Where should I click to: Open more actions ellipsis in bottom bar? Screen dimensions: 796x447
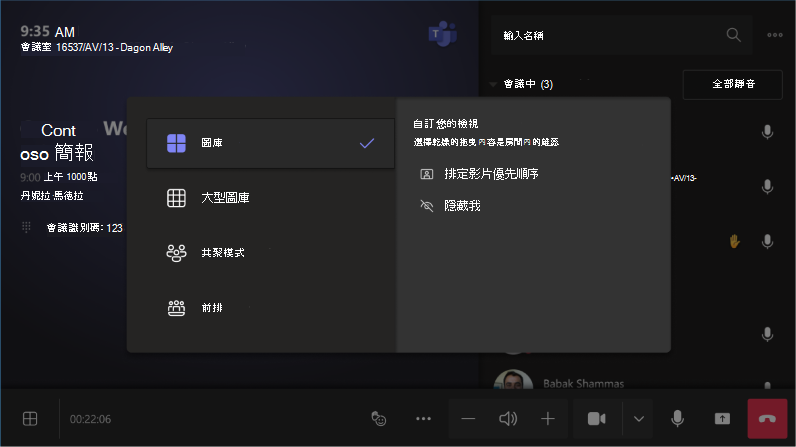423,419
